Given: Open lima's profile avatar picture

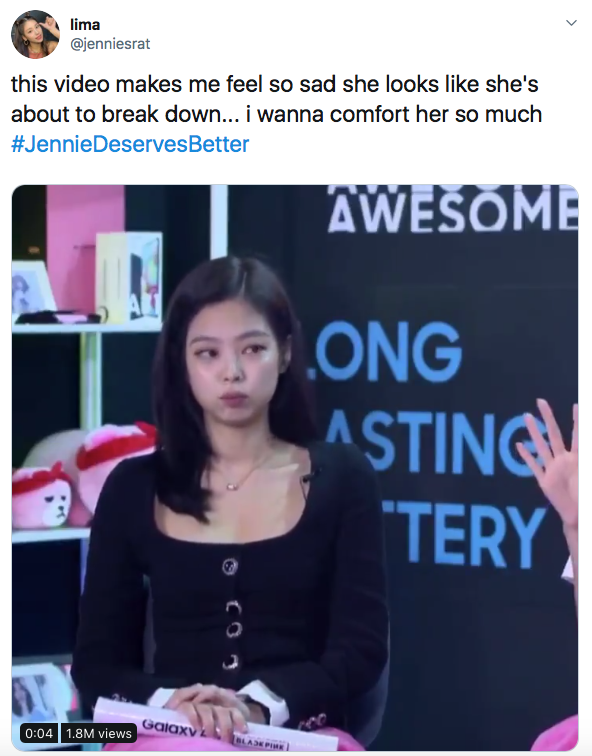Looking at the screenshot, I should tap(35, 34).
